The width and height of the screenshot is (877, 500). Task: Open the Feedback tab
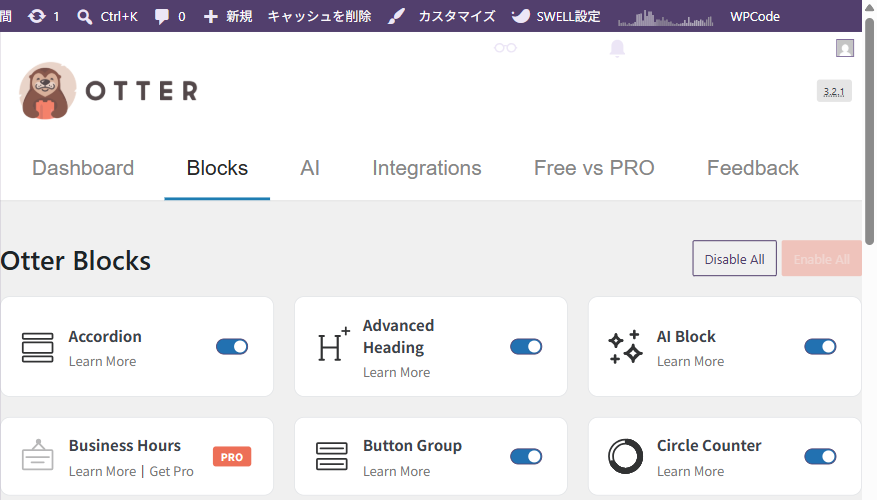[x=753, y=168]
